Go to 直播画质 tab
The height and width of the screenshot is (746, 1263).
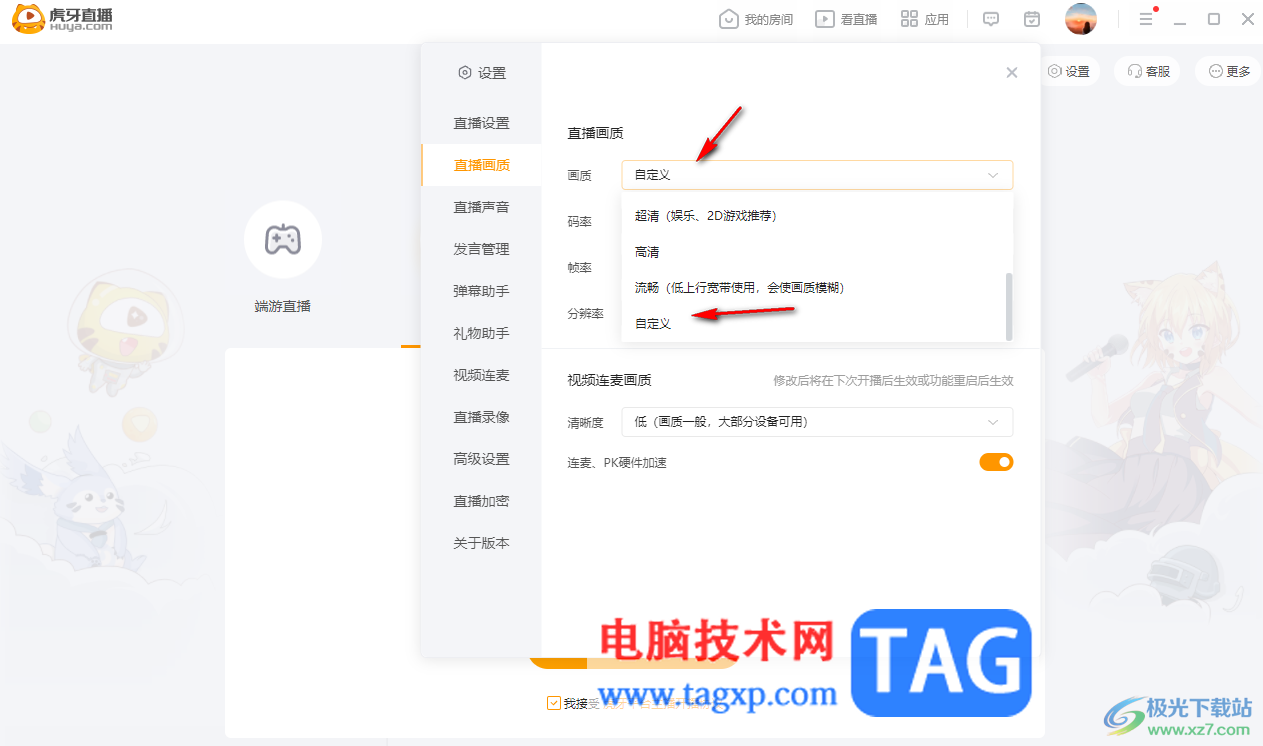(x=481, y=165)
